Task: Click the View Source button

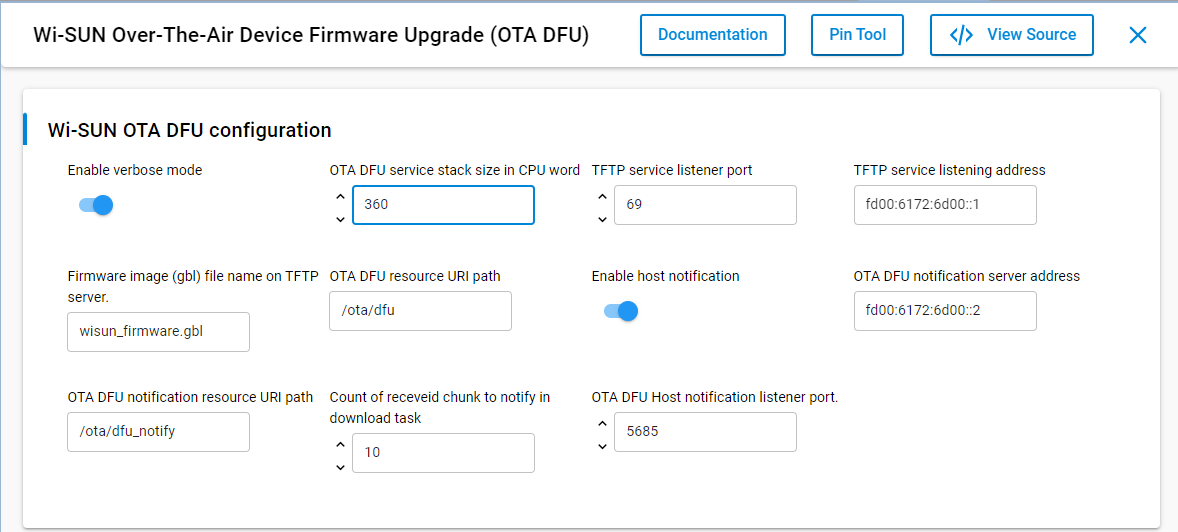Action: (x=1011, y=35)
